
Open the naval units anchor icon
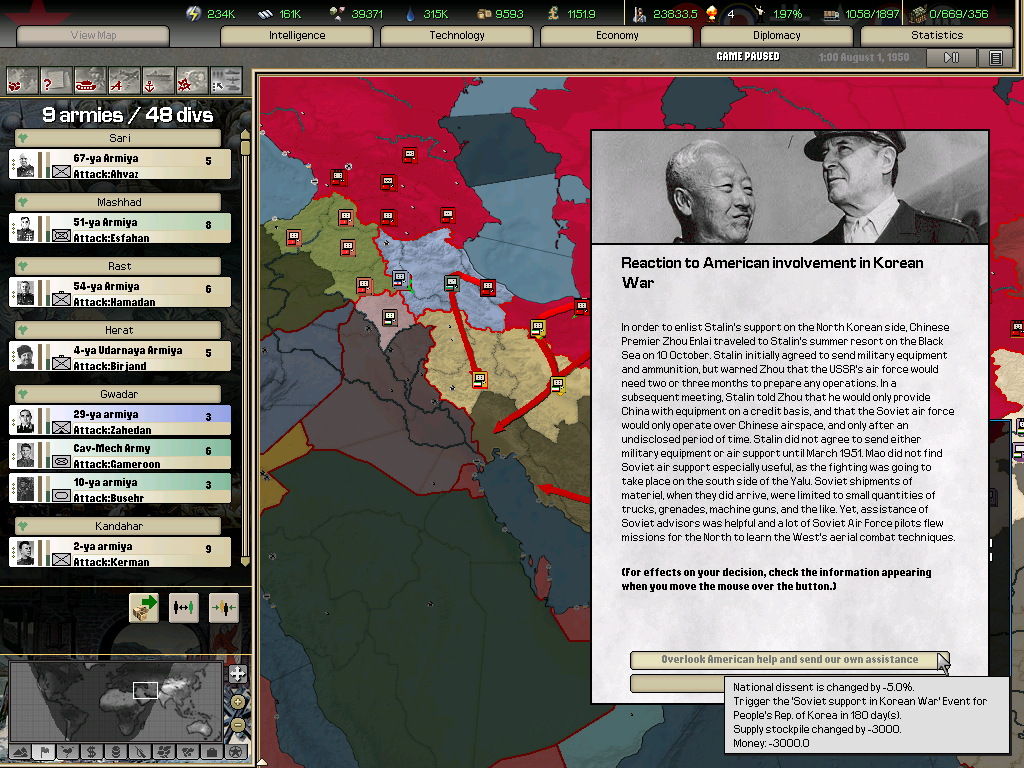coord(158,79)
